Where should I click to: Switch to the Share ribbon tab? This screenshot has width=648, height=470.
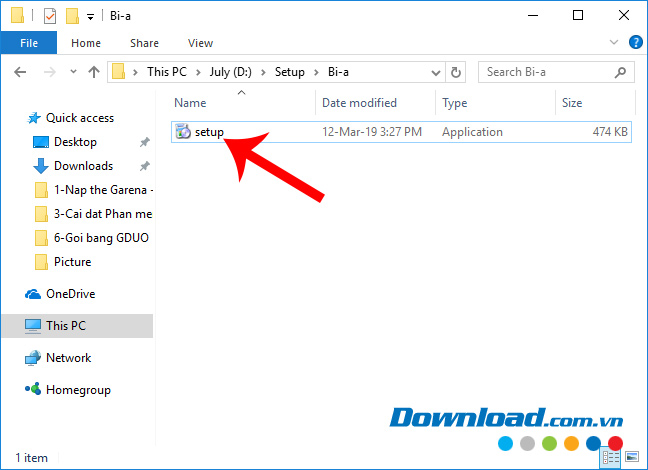[144, 43]
